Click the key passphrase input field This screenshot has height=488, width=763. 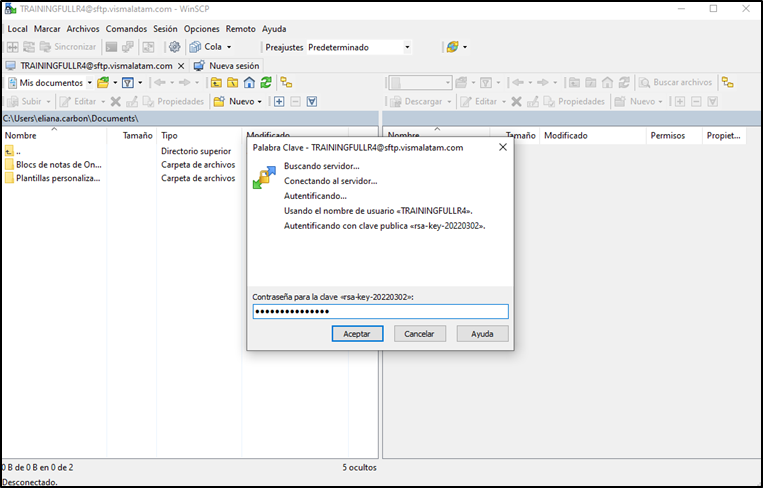(x=381, y=311)
